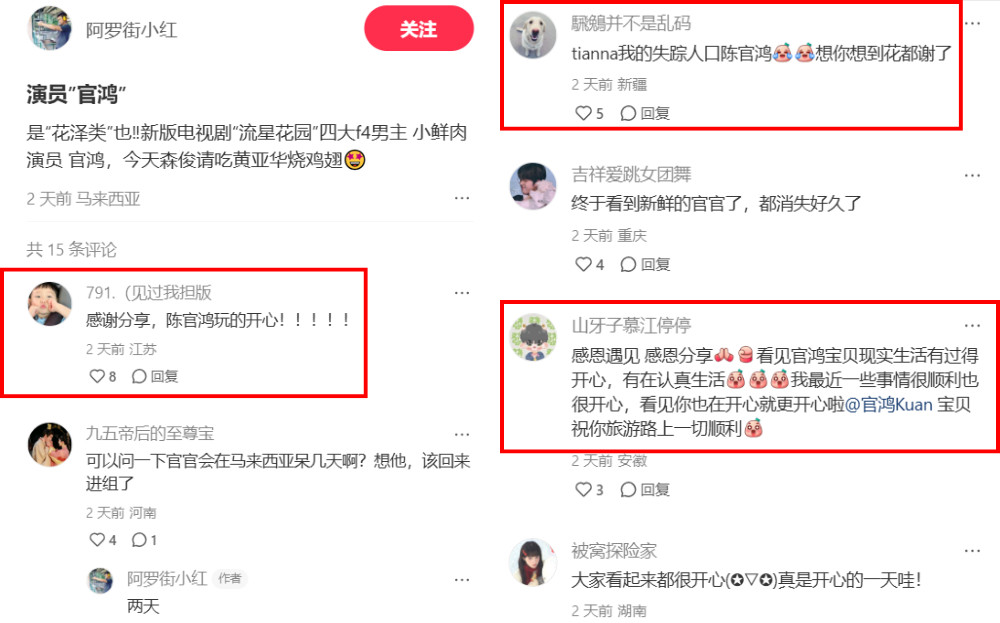Open 阿罗街小红 author profile avatar at top
The width and height of the screenshot is (1000, 623).
click(50, 29)
